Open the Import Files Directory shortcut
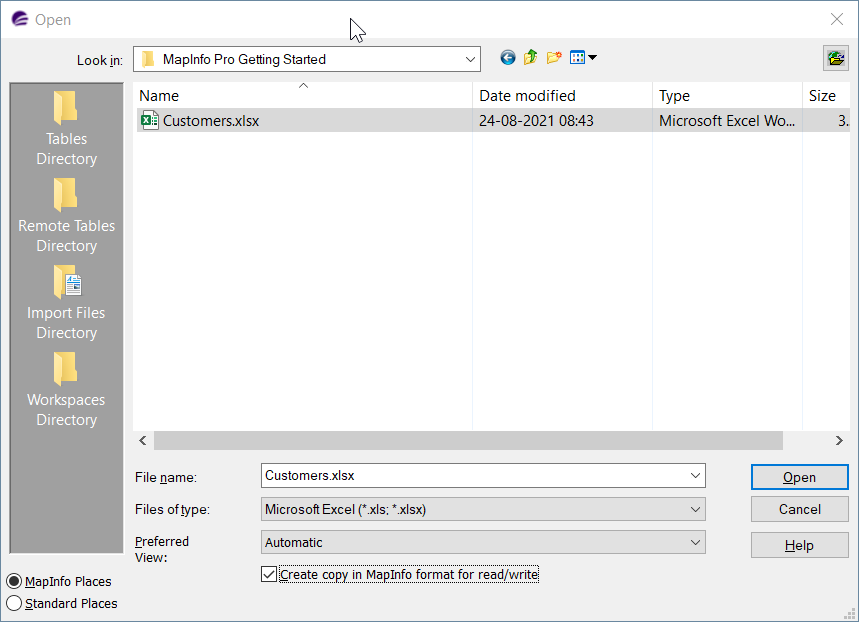Screen dimensions: 859x622 coord(66,303)
